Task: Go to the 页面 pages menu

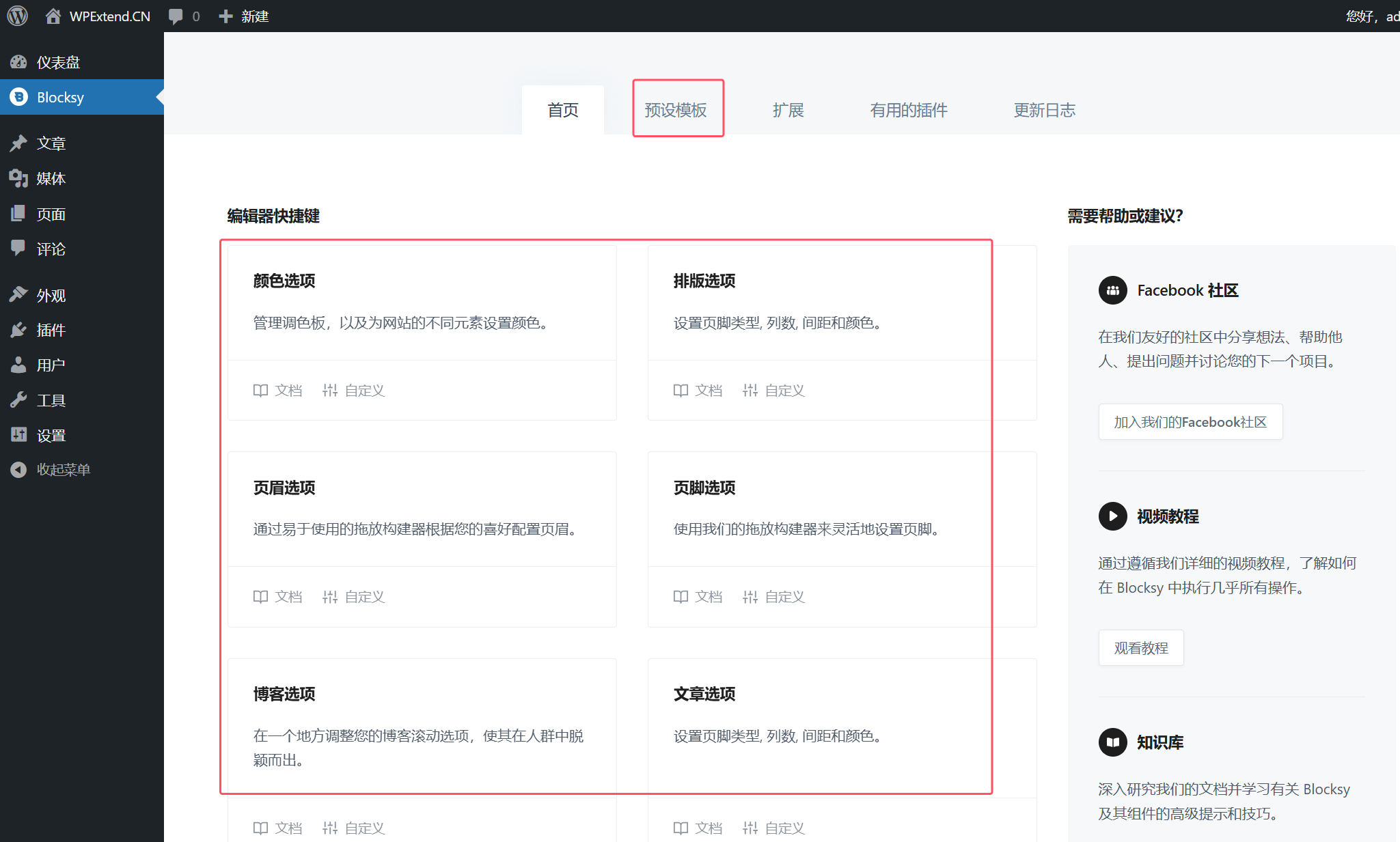Action: coord(82,214)
